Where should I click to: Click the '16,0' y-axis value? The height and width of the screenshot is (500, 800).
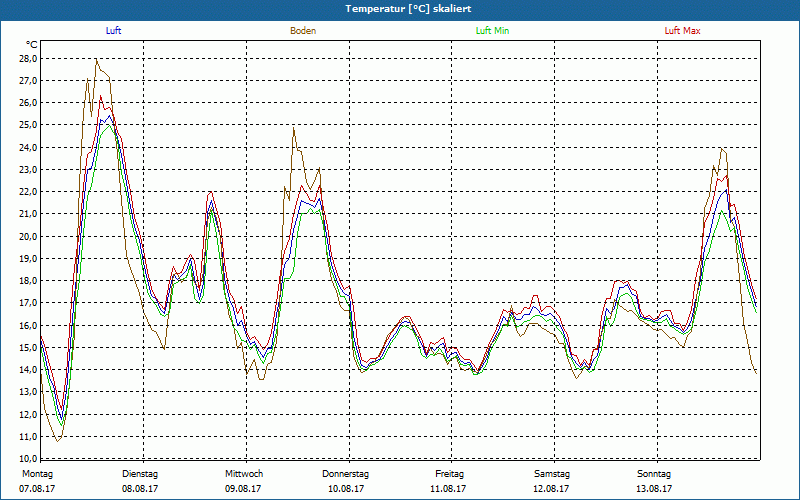[x=29, y=325]
